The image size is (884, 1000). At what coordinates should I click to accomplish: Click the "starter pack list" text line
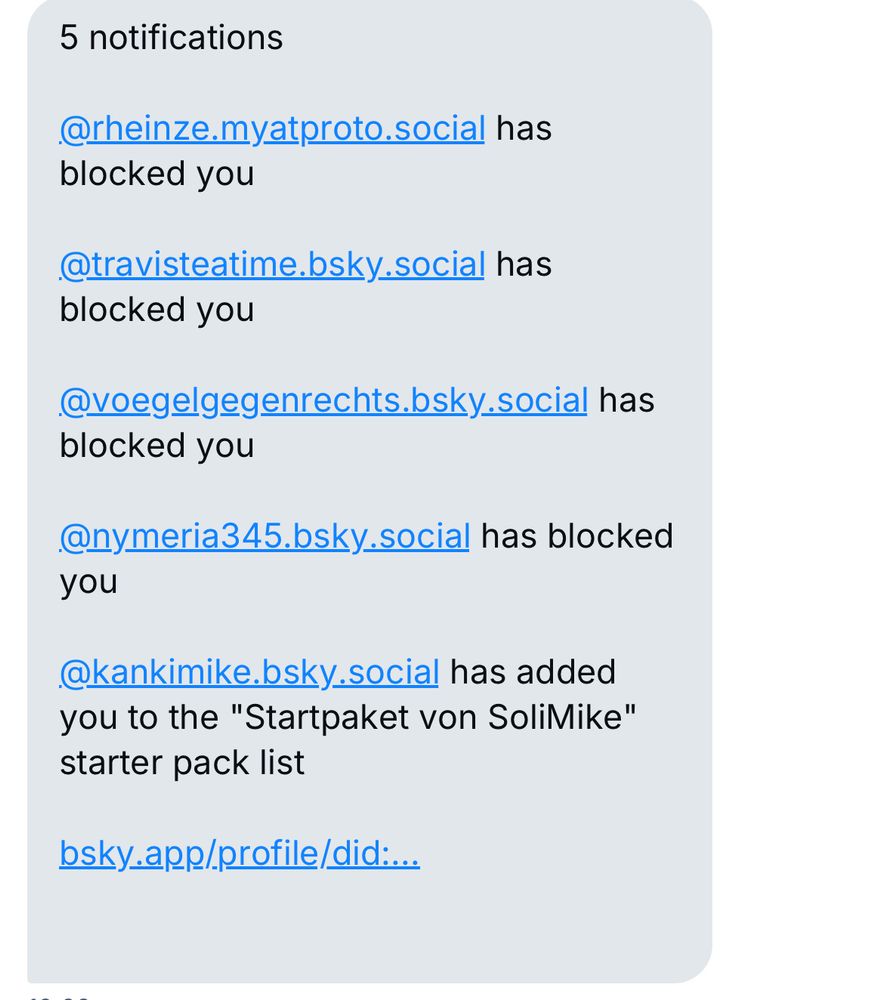point(182,763)
